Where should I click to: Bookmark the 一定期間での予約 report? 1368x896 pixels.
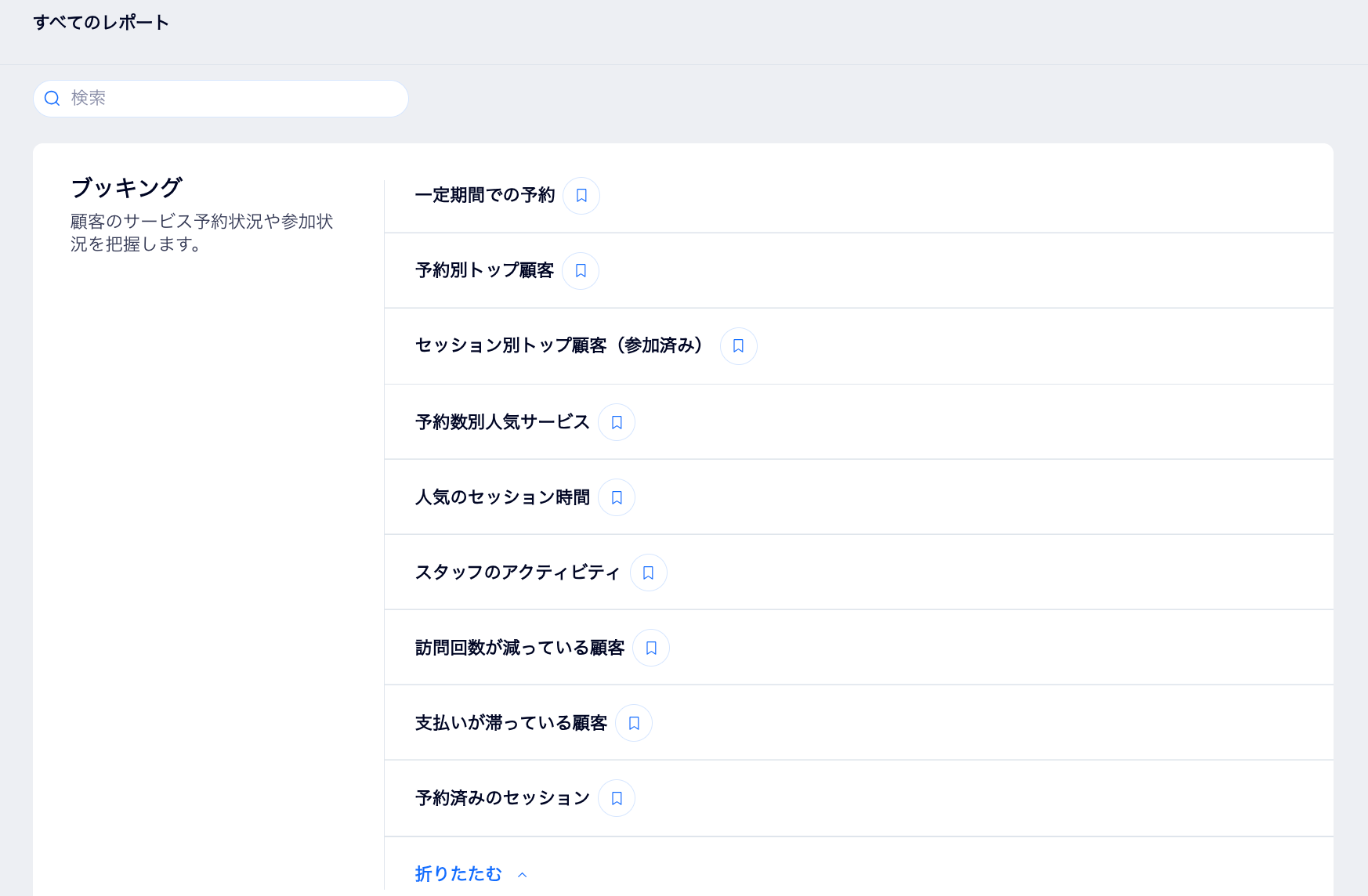click(x=580, y=196)
